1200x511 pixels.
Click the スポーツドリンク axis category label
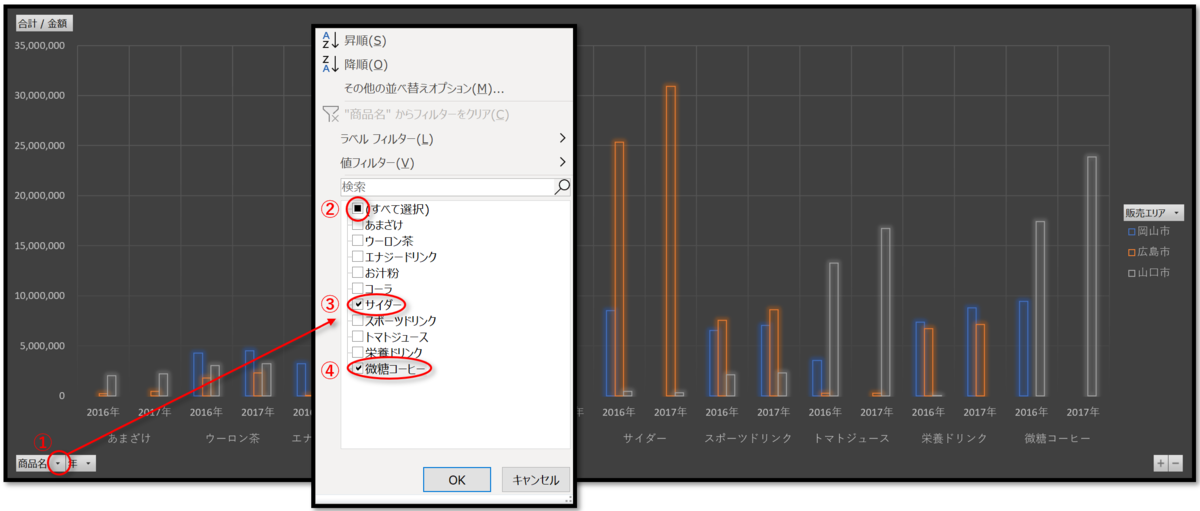point(748,438)
